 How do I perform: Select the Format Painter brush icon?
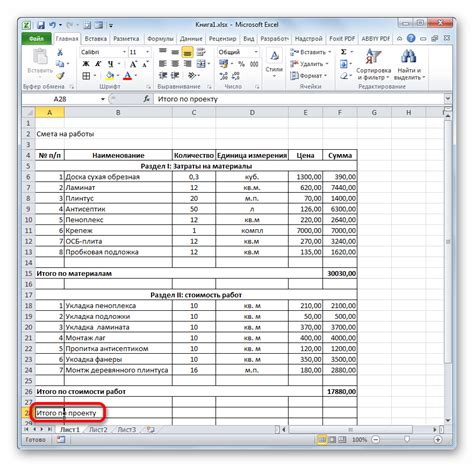tap(60, 76)
